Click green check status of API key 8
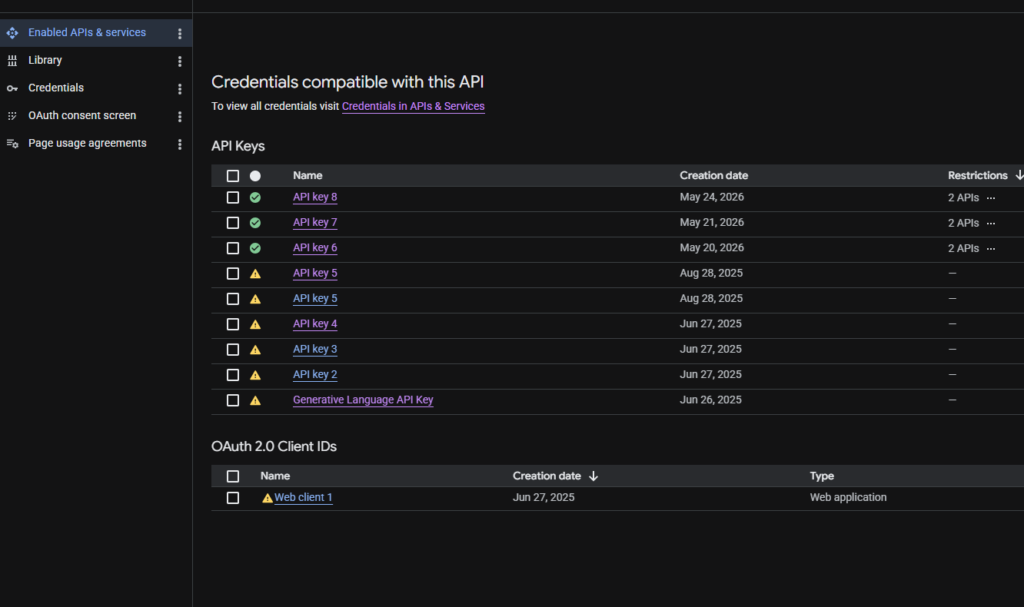Viewport: 1024px width, 607px height. click(255, 197)
